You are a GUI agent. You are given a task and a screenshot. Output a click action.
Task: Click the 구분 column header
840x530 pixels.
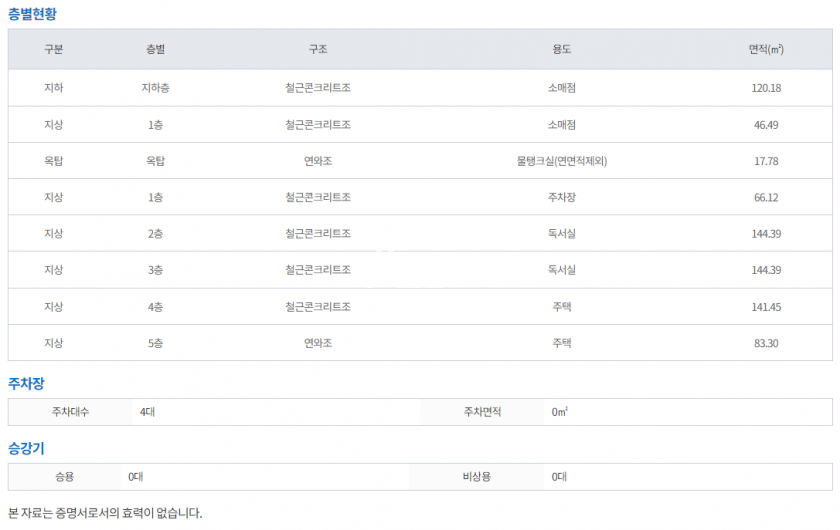(54, 49)
